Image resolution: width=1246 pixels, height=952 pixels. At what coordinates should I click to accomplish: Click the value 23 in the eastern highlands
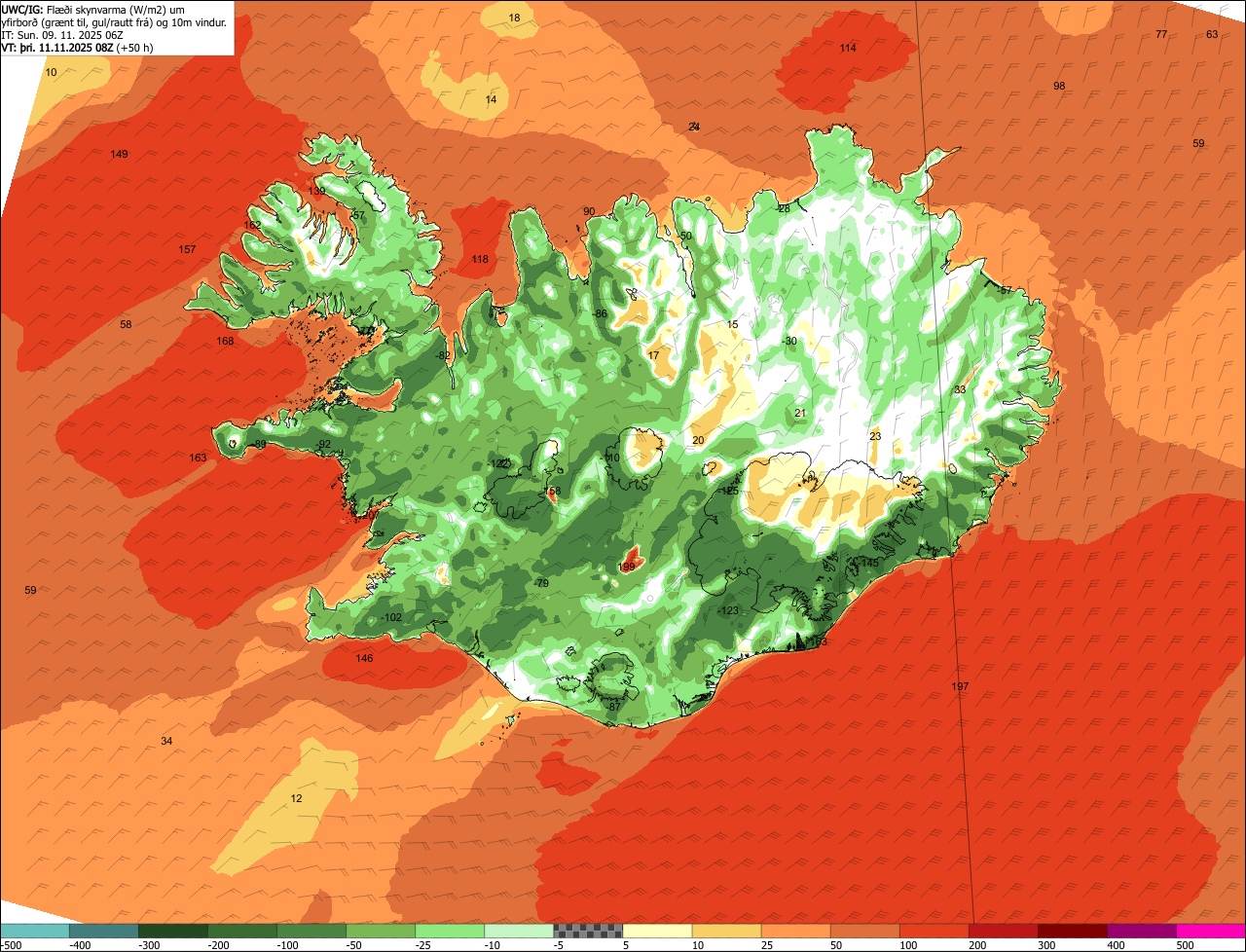click(x=875, y=436)
